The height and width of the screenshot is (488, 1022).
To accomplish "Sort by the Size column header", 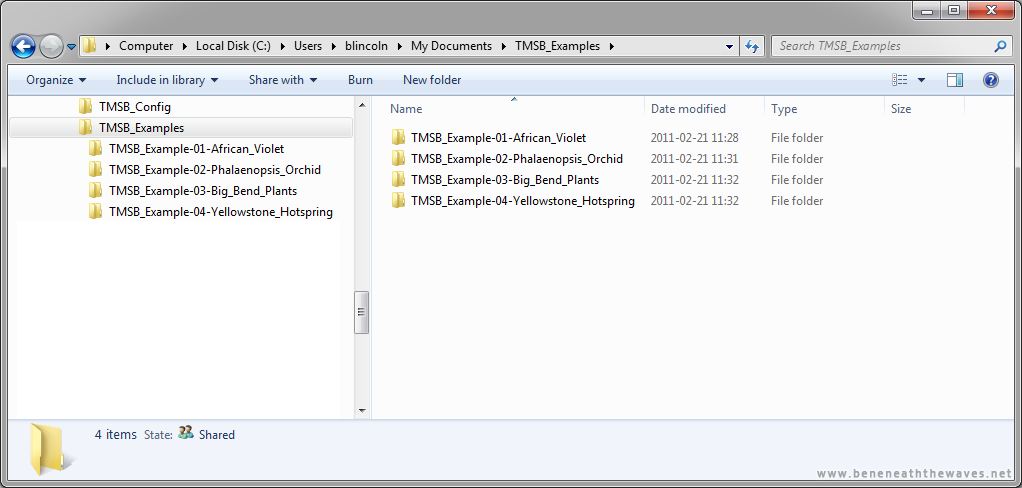I will (901, 109).
